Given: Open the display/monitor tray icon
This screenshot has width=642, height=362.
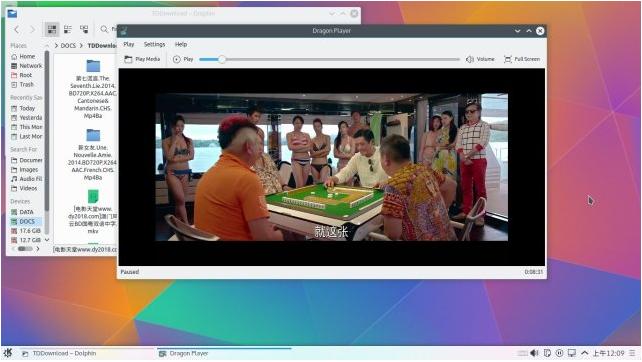Looking at the screenshot, I should coord(572,353).
